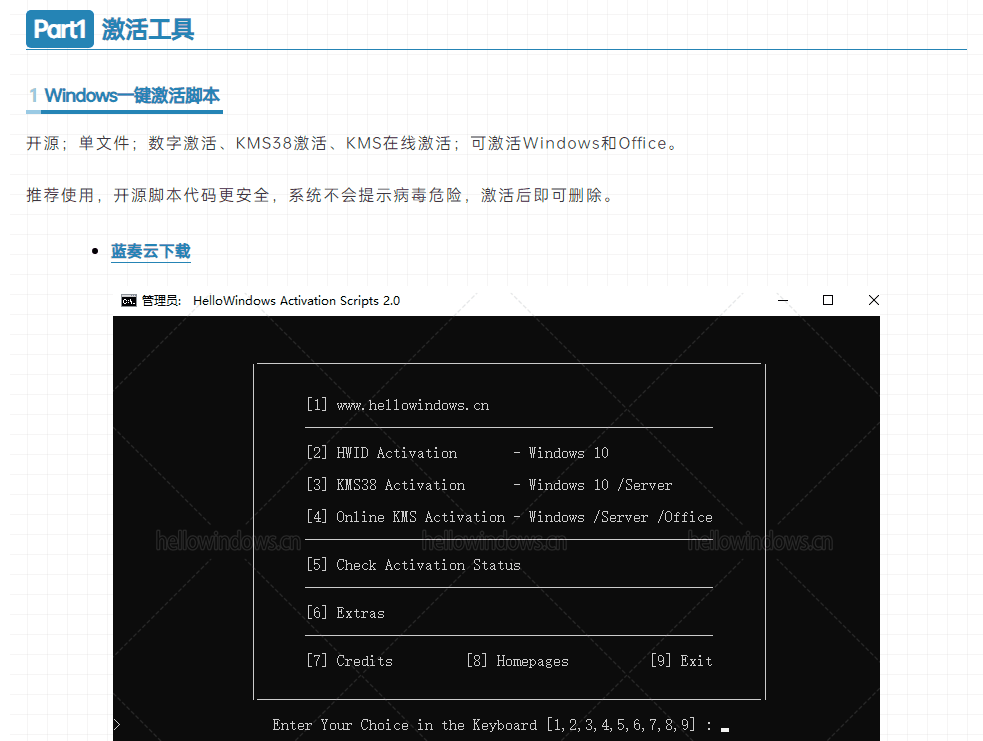Maximize the HelloWindows Activation Scripts window
Image resolution: width=983 pixels, height=741 pixels.
[828, 300]
